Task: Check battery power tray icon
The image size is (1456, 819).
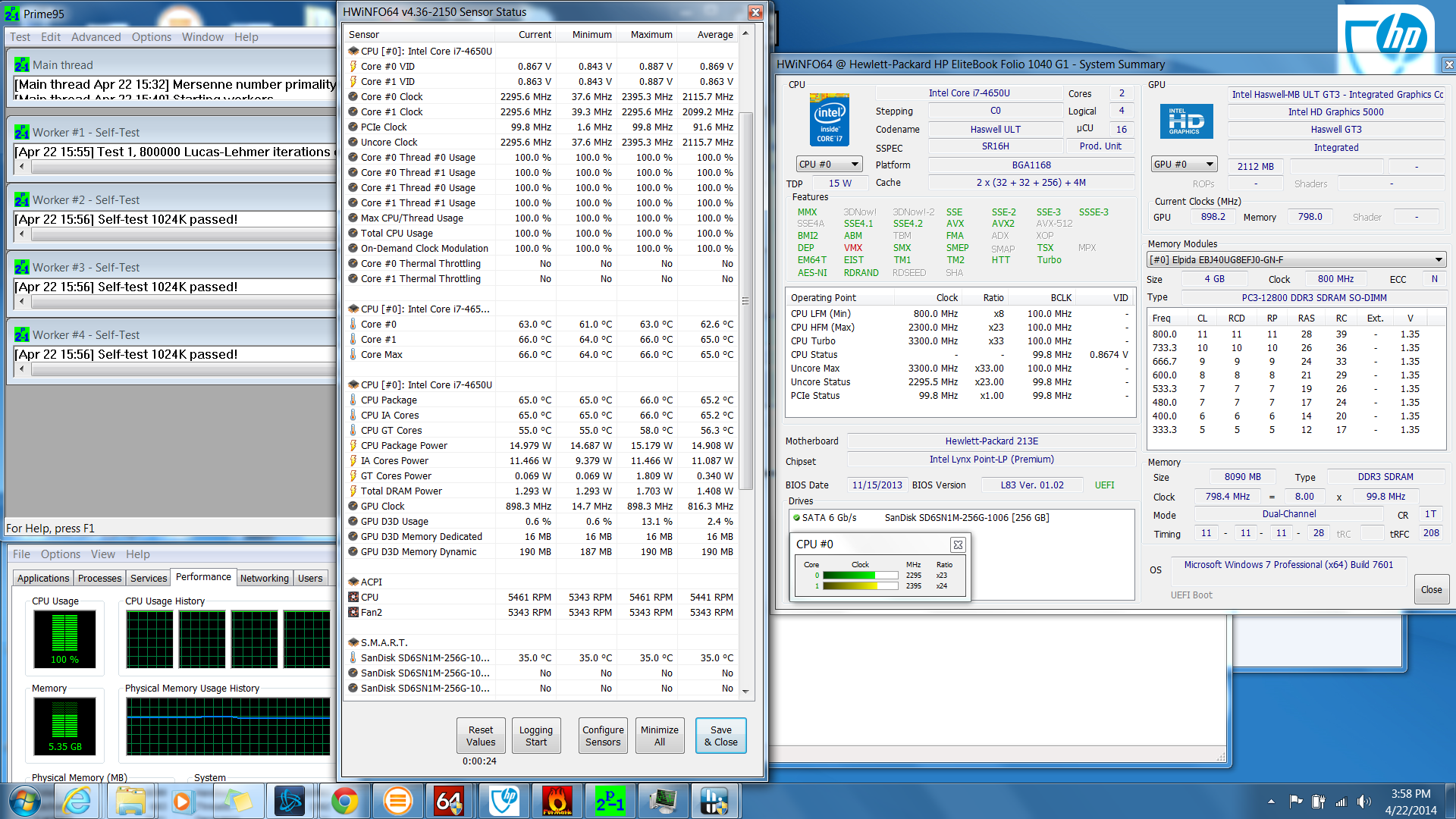Action: pos(1318,802)
